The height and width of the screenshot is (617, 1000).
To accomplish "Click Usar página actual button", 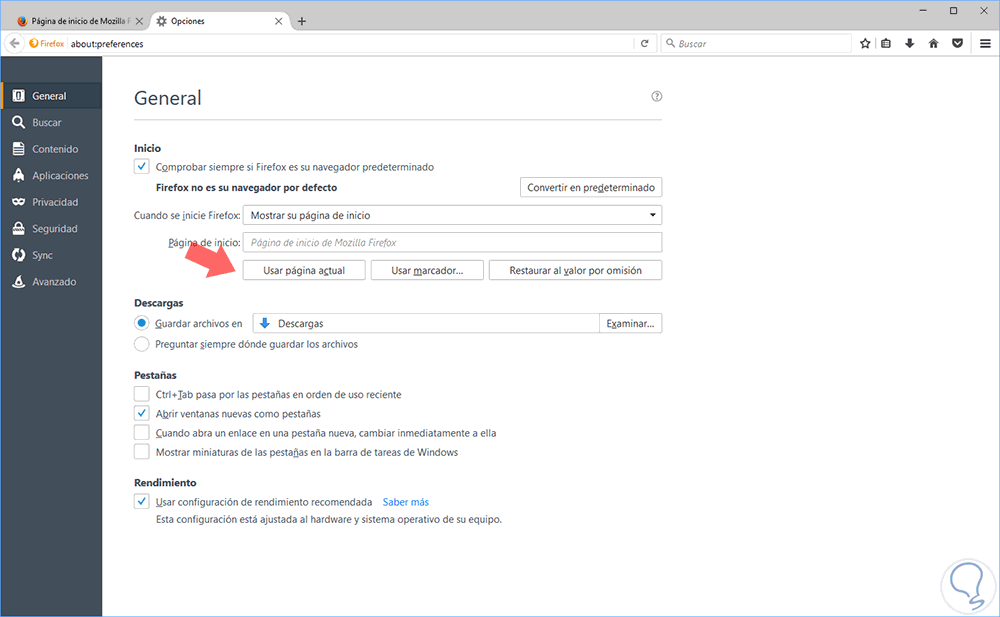I will (304, 270).
